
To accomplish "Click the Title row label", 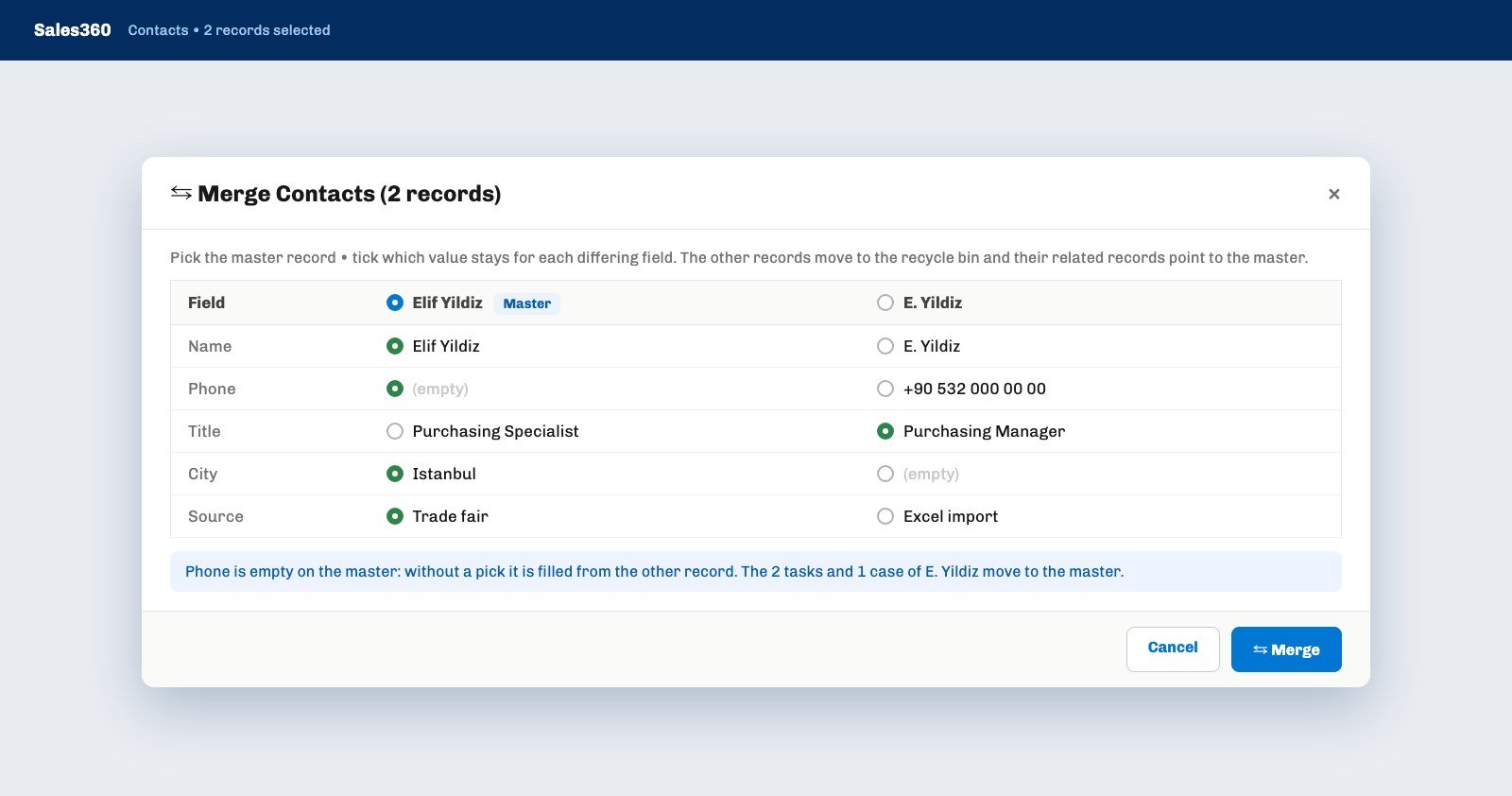I will tap(204, 431).
